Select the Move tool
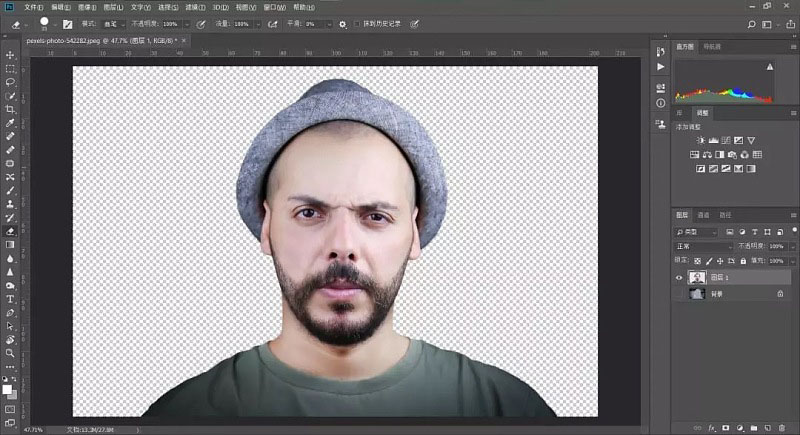 [10, 55]
